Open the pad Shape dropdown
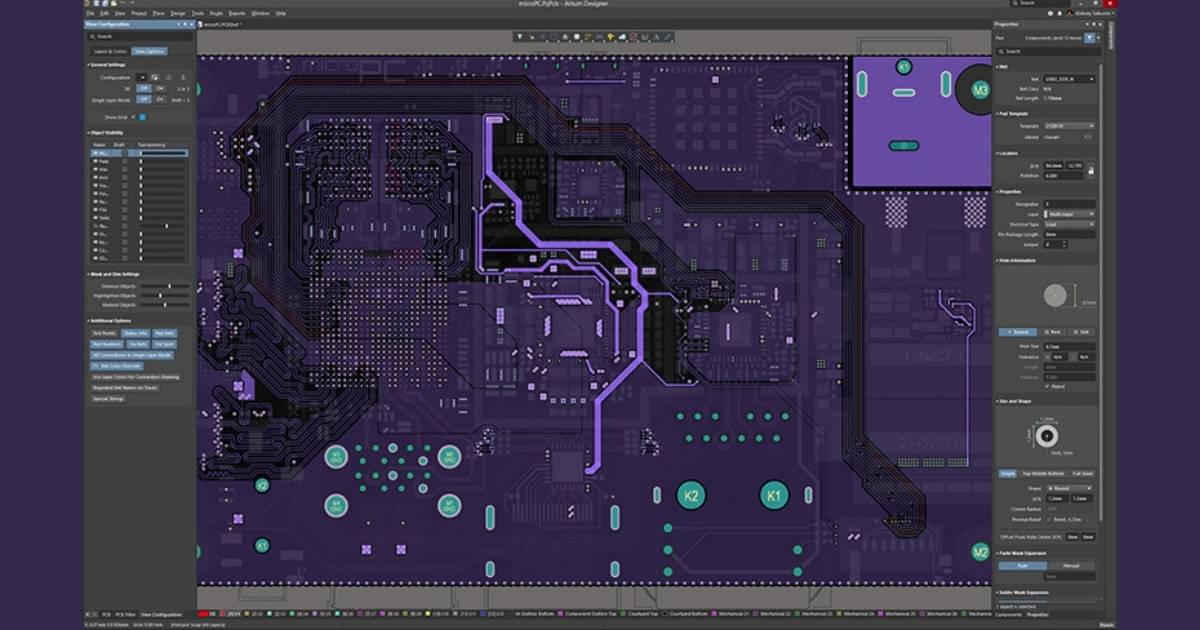The image size is (1200, 630). tap(1069, 488)
